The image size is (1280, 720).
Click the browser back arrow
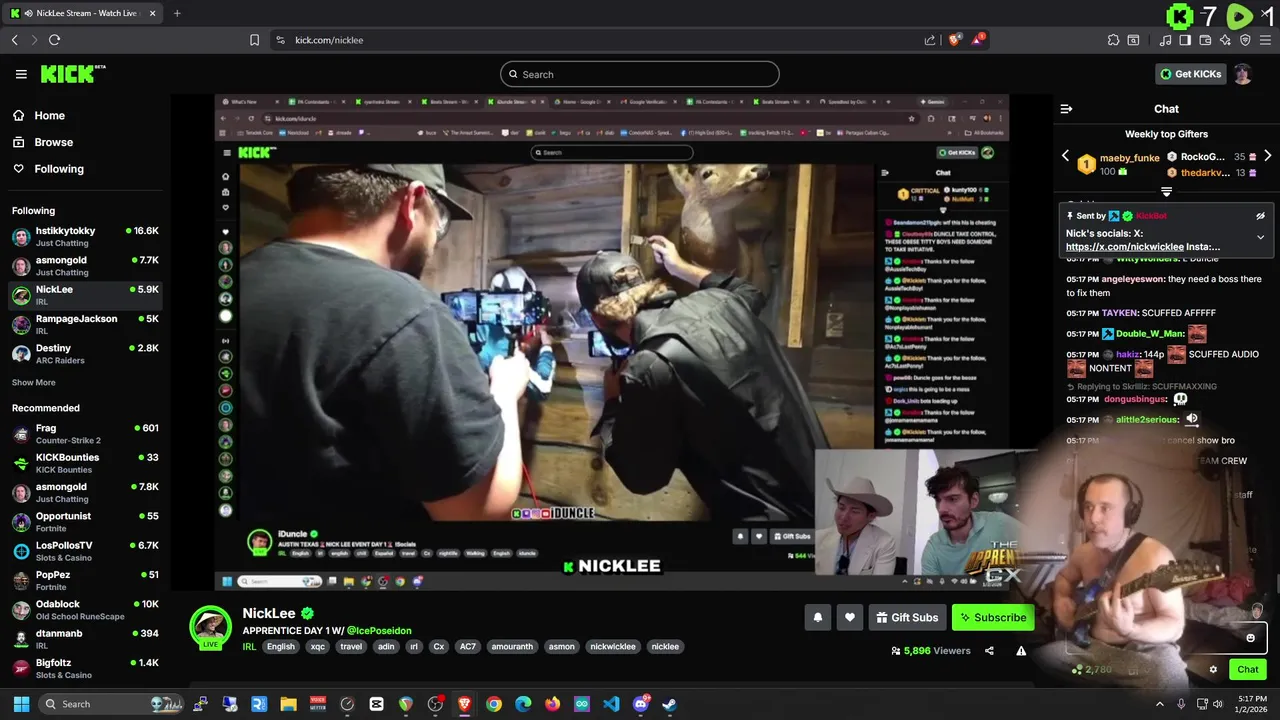click(x=14, y=40)
